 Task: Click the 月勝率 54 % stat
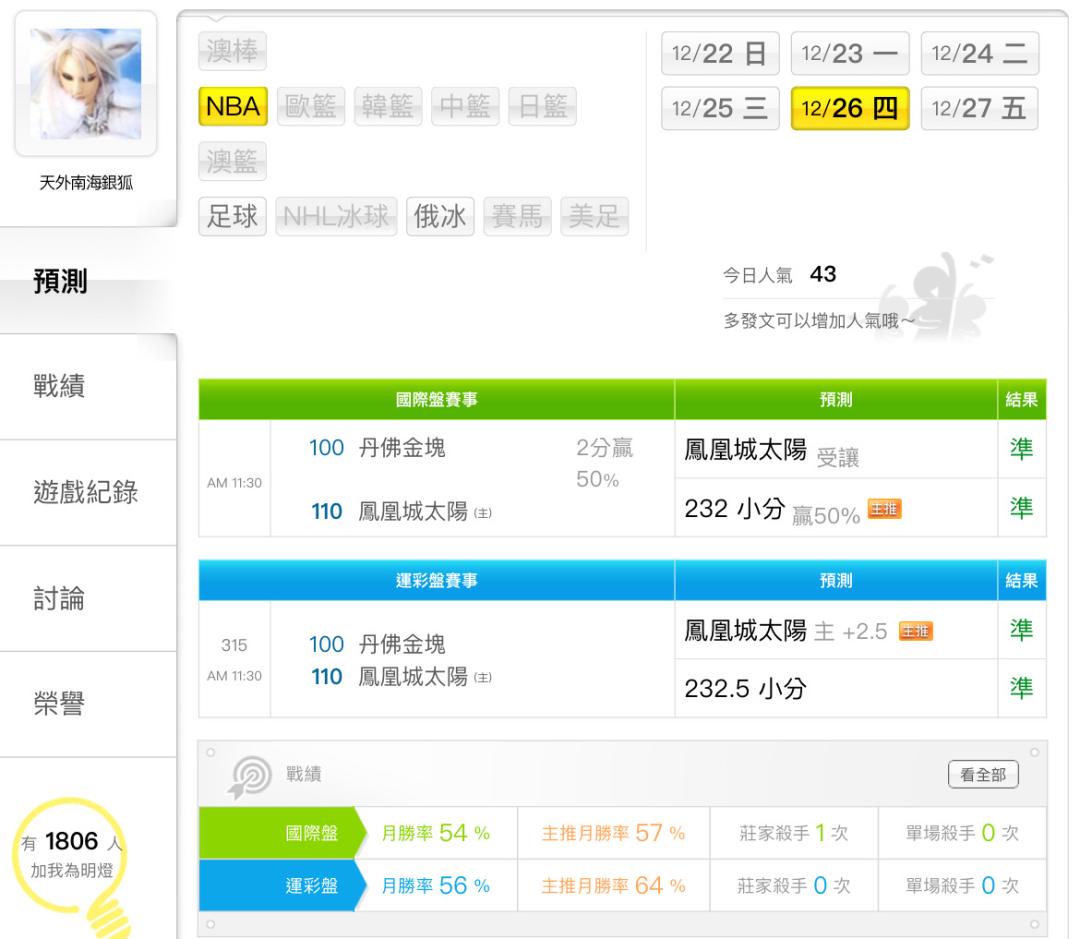pos(435,833)
